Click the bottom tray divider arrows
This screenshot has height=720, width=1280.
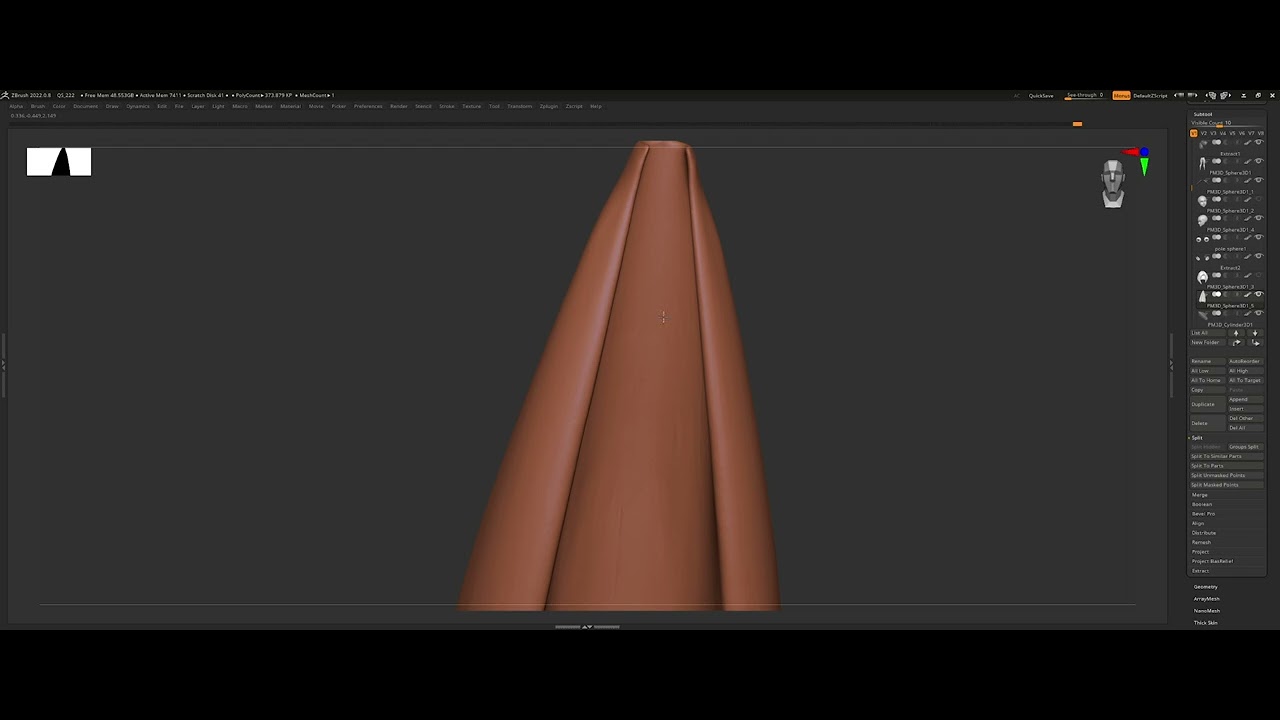tap(587, 627)
